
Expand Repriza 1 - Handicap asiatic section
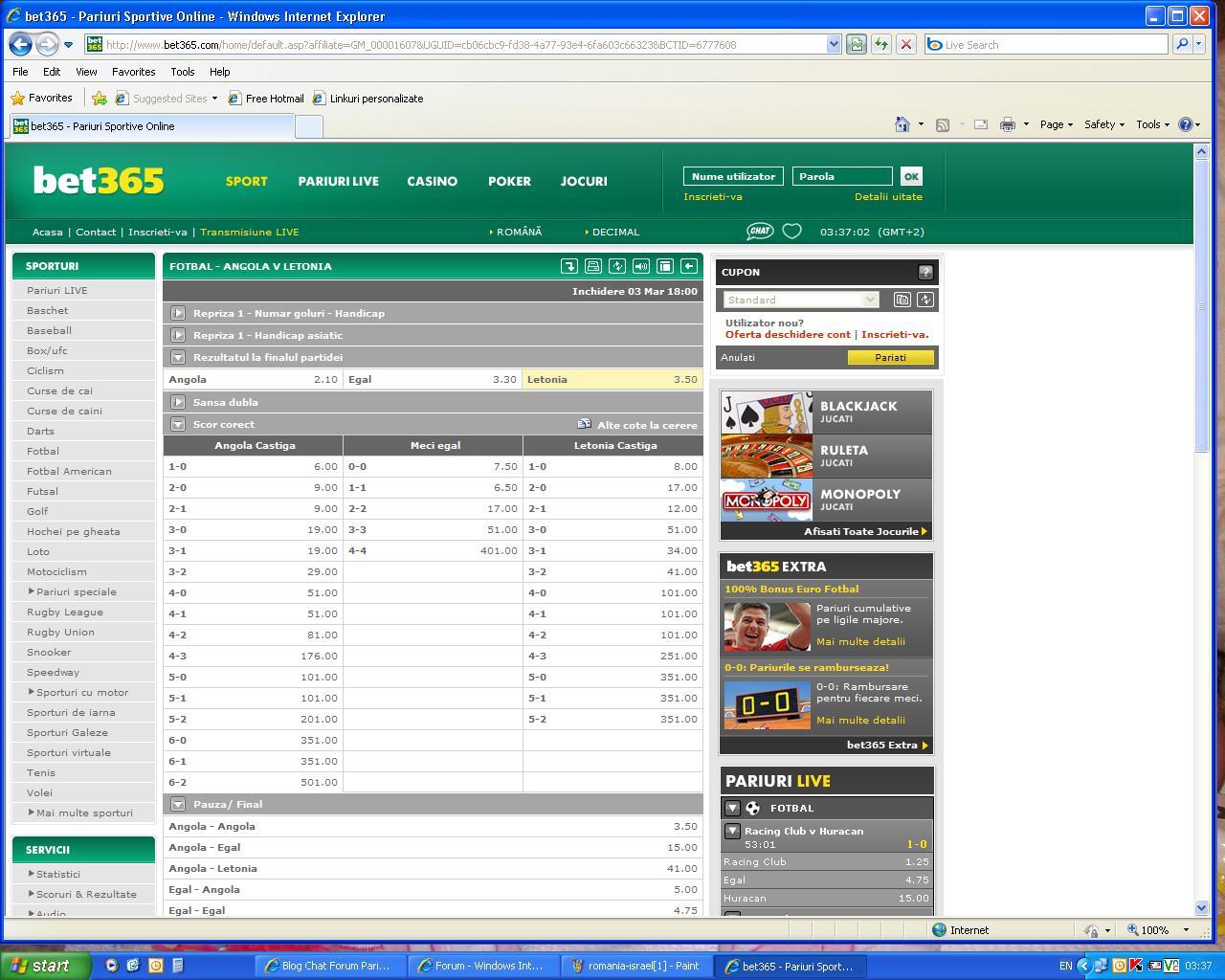point(178,335)
